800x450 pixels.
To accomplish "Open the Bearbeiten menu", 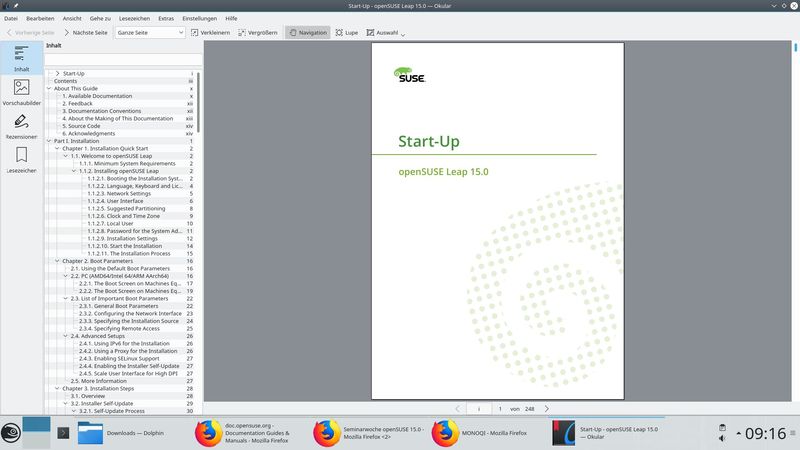I will pyautogui.click(x=40, y=18).
